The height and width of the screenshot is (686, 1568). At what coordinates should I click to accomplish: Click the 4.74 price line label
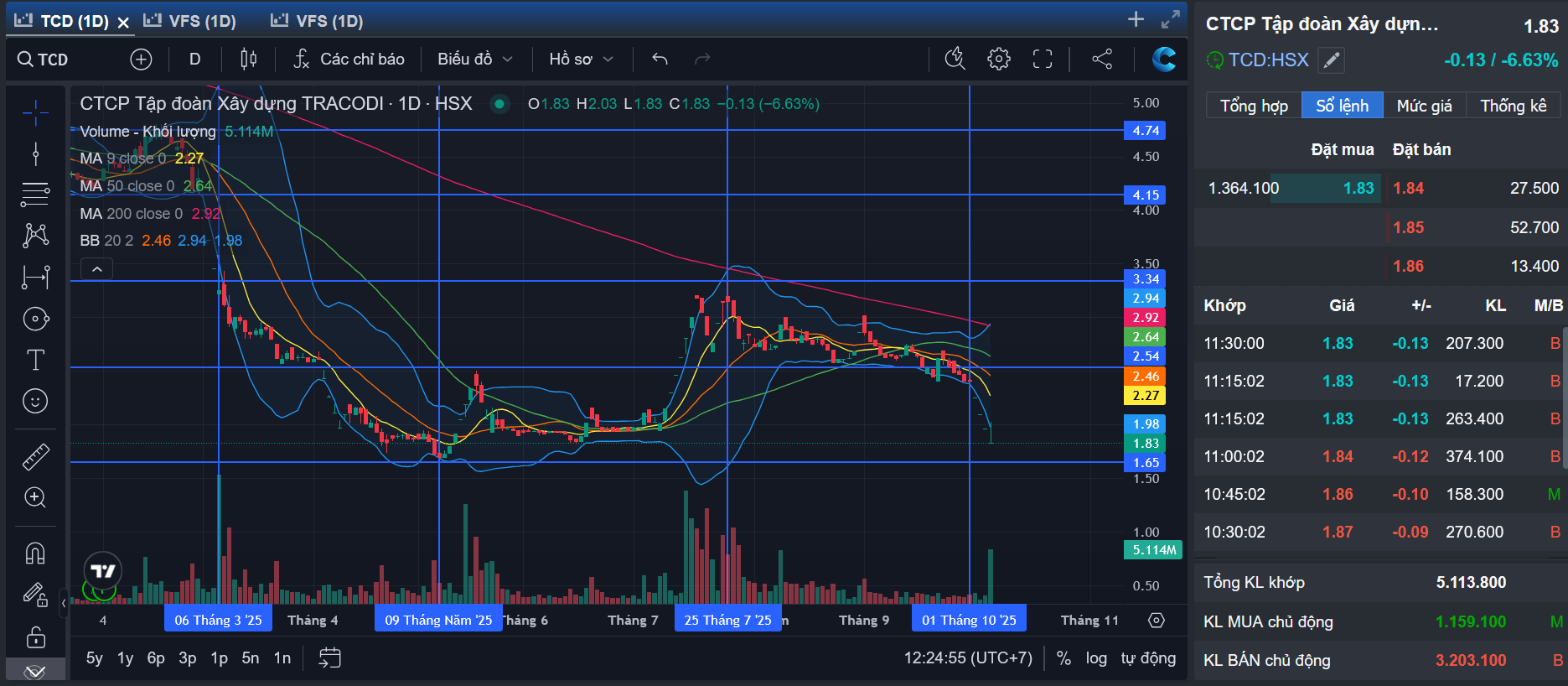pyautogui.click(x=1145, y=131)
